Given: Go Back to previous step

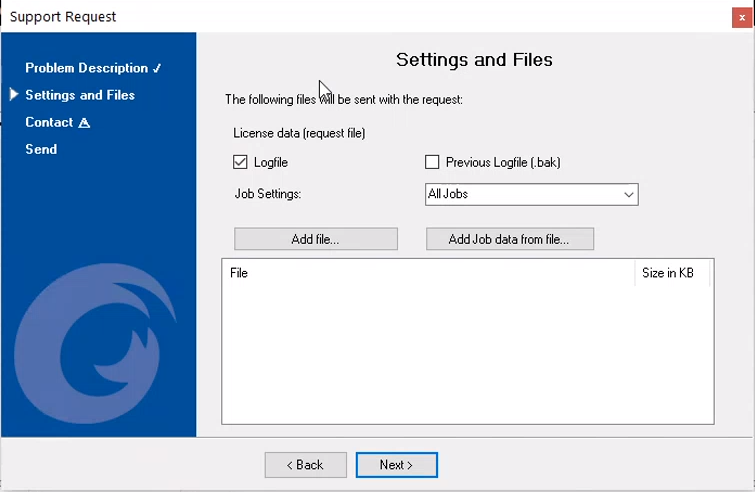Looking at the screenshot, I should click(305, 465).
